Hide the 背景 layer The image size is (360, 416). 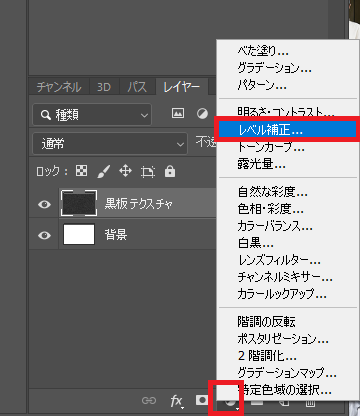tap(44, 235)
